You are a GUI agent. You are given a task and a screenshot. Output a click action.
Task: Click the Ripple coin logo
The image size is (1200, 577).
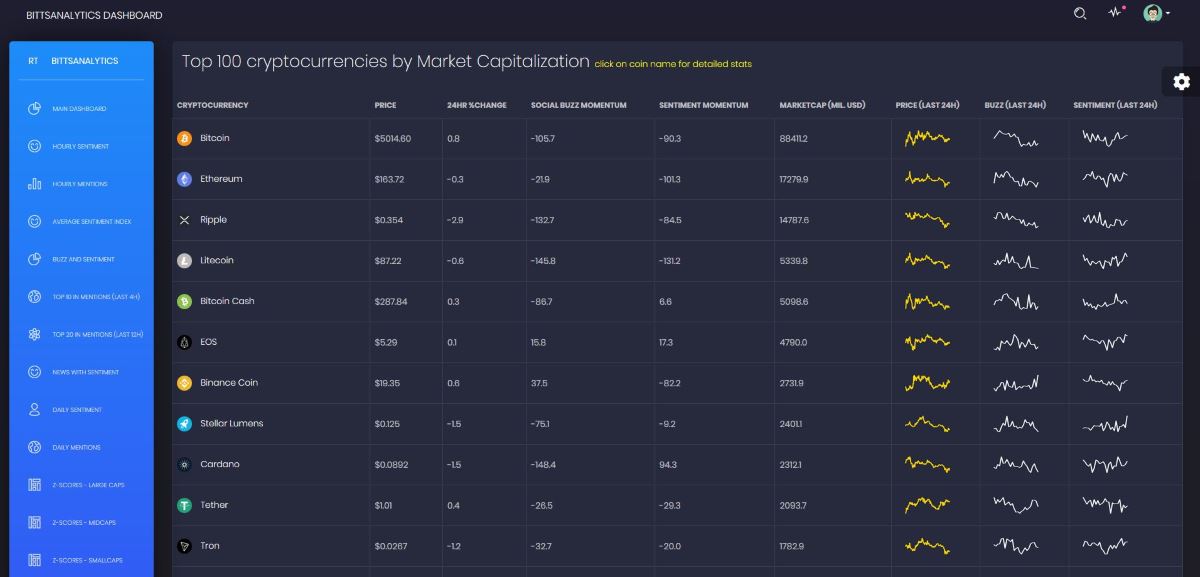click(x=184, y=220)
